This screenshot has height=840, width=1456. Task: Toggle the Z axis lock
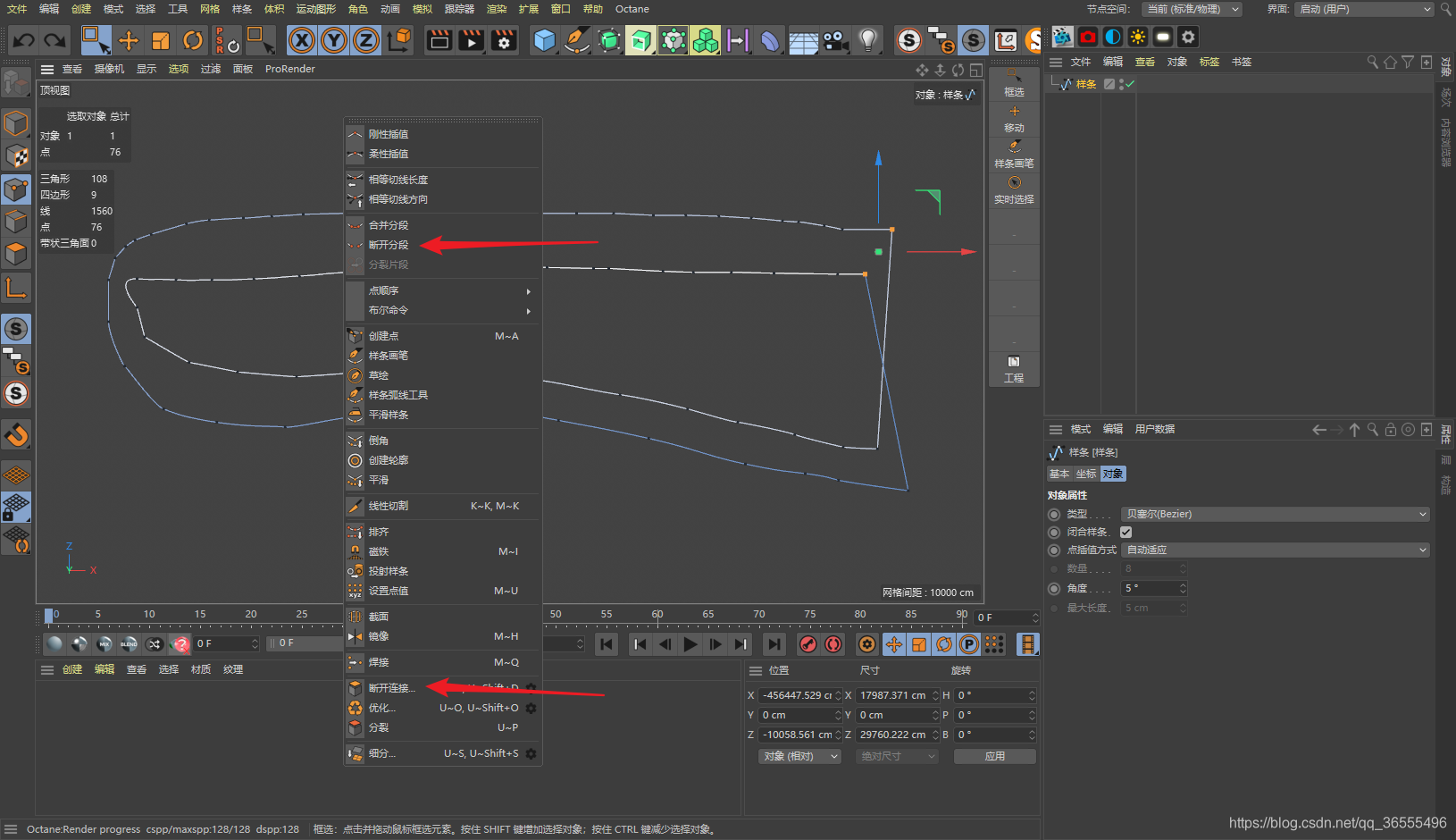(366, 40)
